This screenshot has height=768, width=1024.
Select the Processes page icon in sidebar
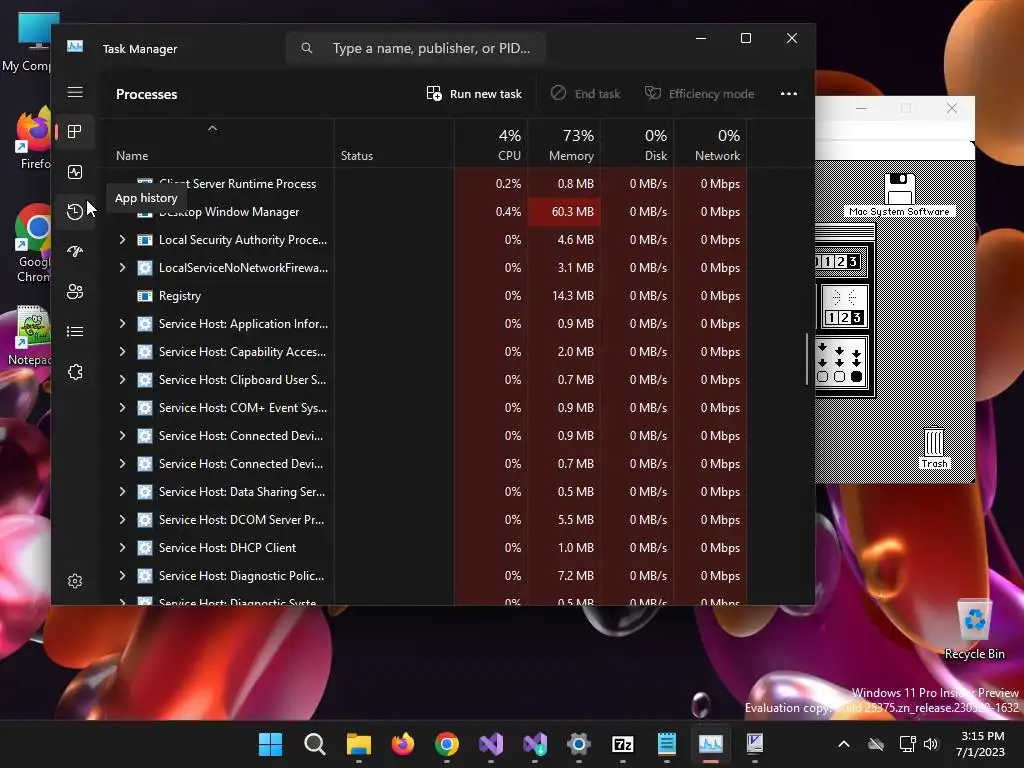[x=75, y=132]
